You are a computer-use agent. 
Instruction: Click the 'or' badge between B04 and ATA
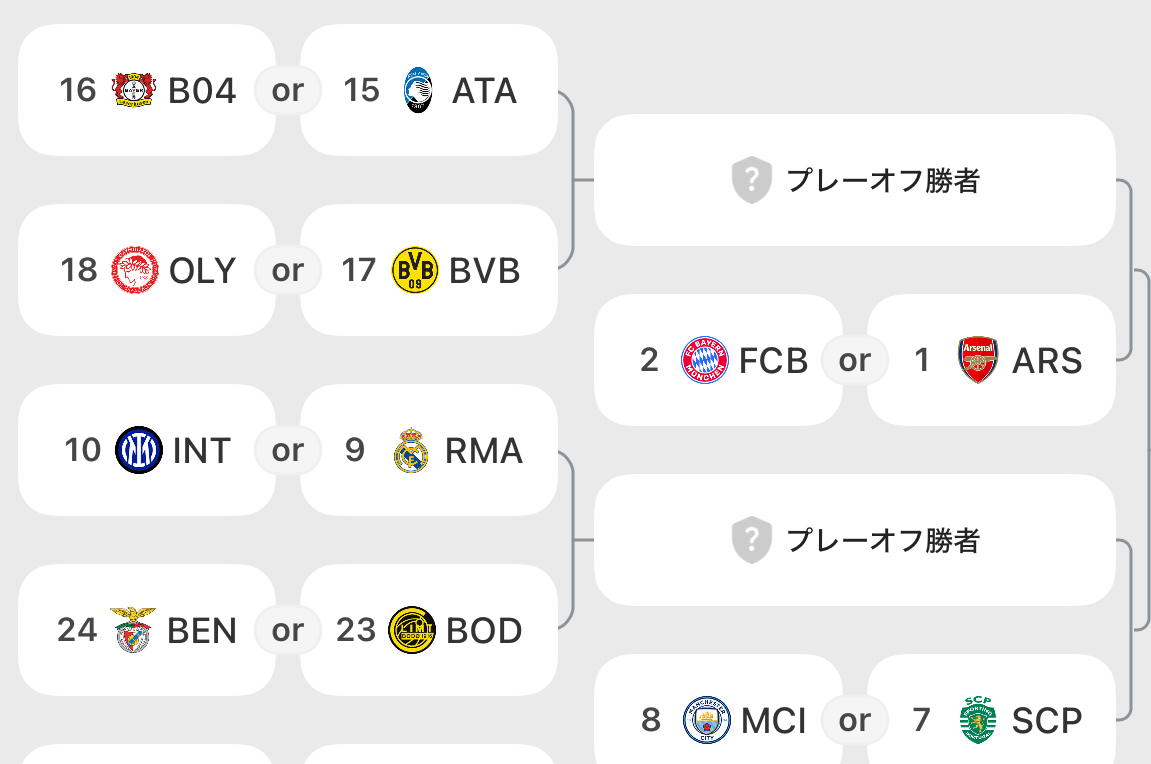click(288, 90)
